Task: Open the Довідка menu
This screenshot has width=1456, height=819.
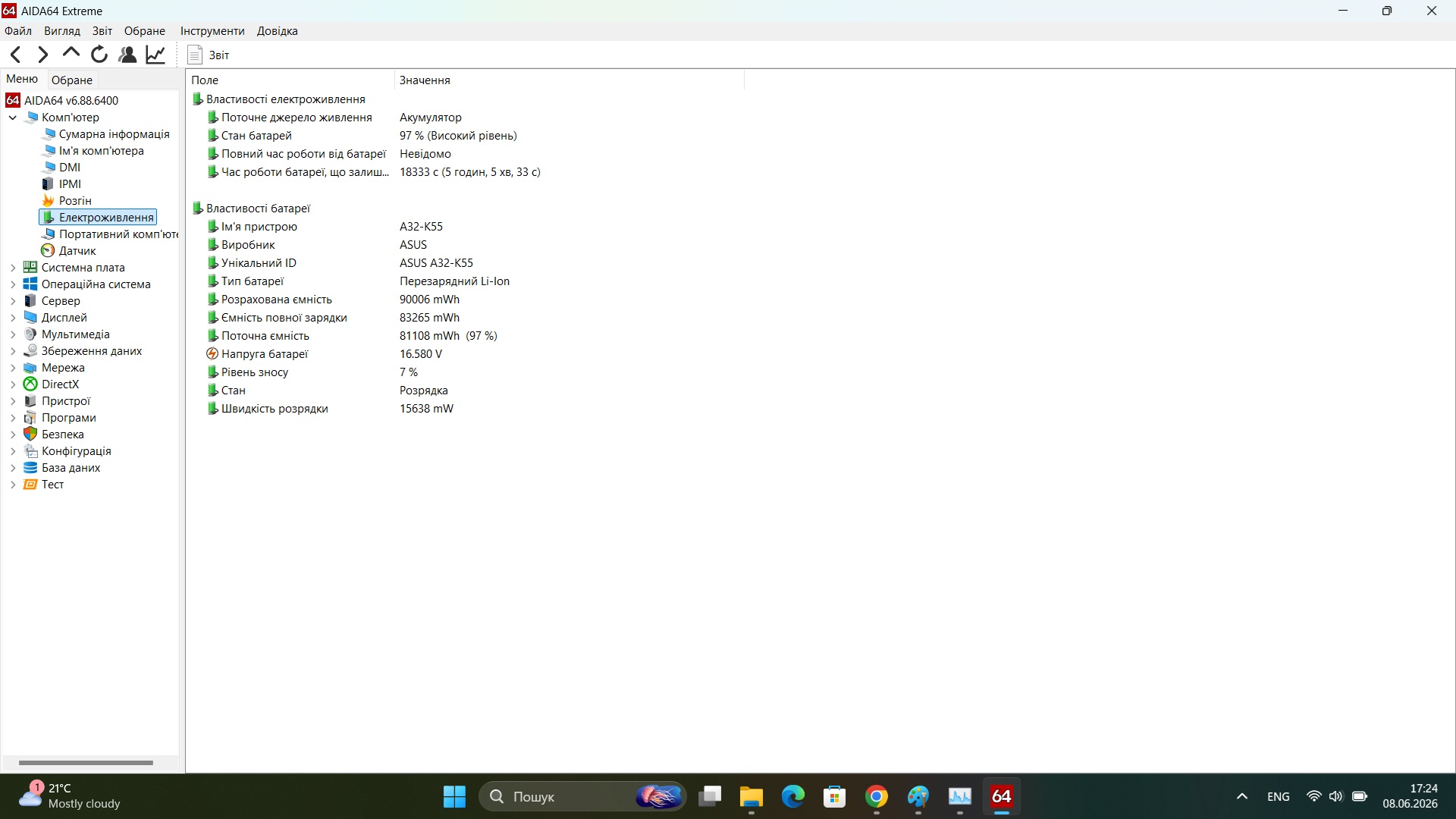Action: [278, 31]
